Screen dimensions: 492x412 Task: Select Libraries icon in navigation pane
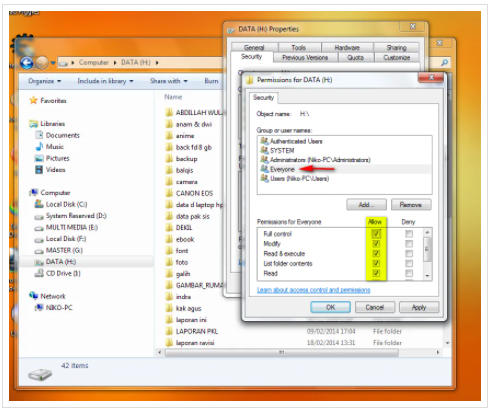pos(33,124)
